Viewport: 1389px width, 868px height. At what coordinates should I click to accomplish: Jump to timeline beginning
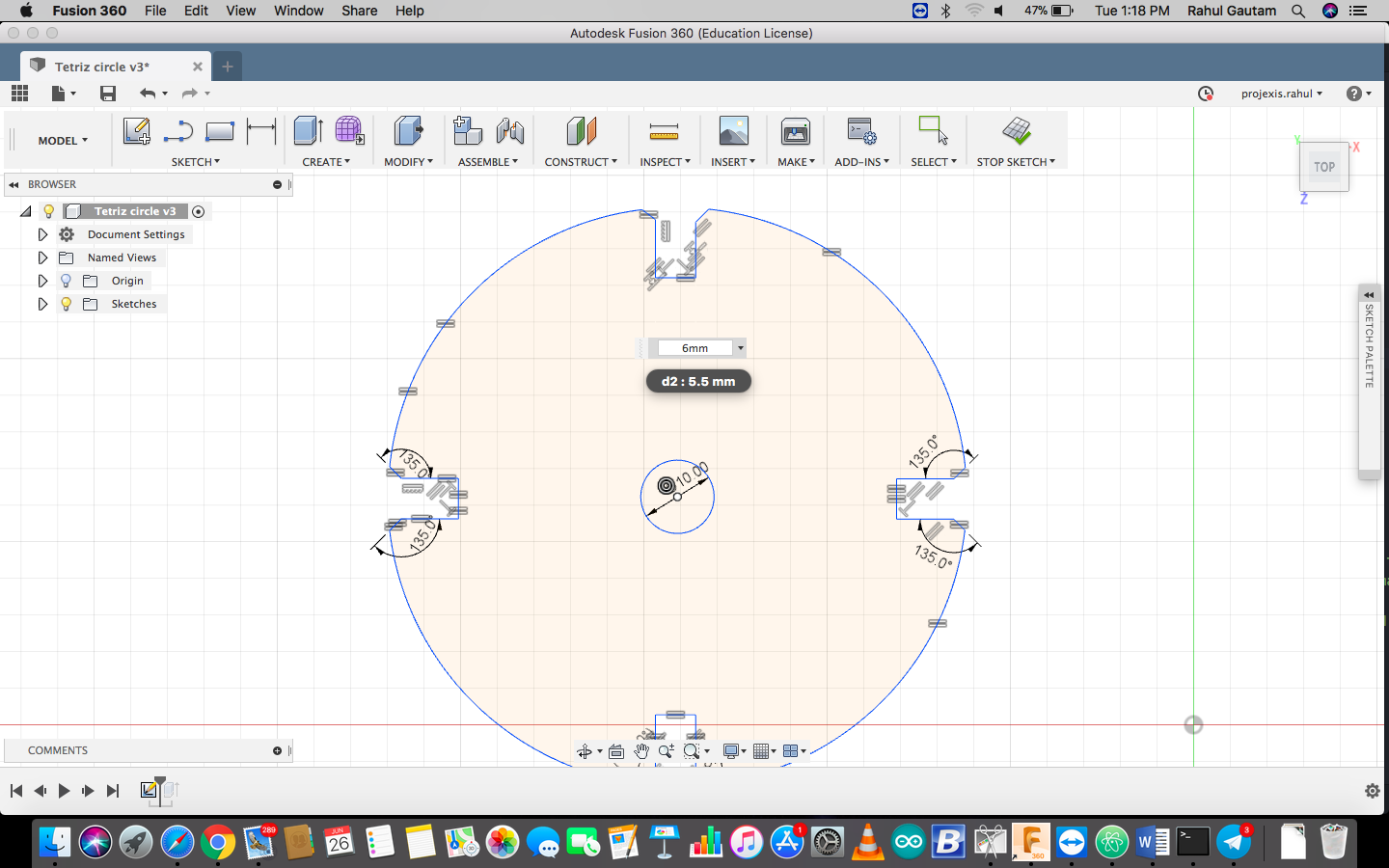(x=16, y=791)
